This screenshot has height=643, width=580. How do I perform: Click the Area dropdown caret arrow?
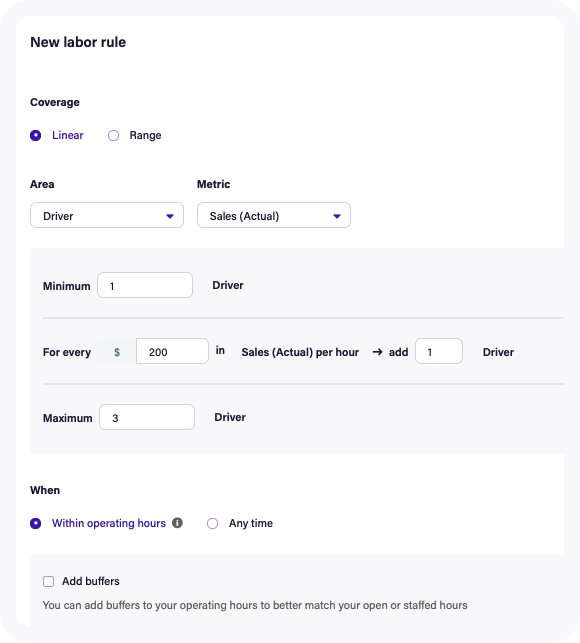point(170,216)
